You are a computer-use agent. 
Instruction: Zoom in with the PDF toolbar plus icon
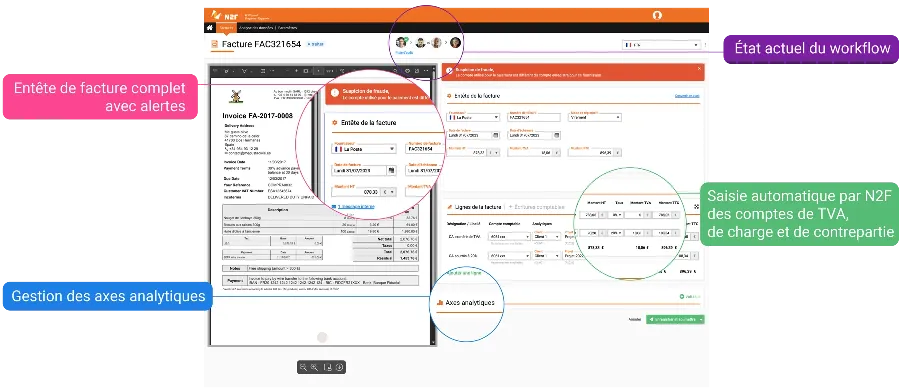tap(296, 71)
